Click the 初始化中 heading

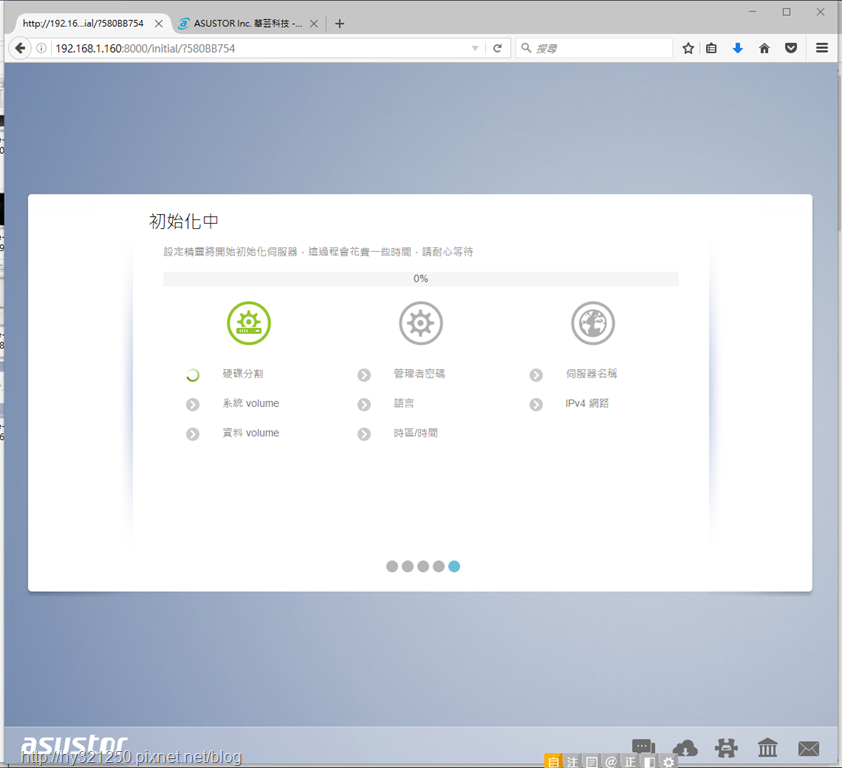coord(184,221)
